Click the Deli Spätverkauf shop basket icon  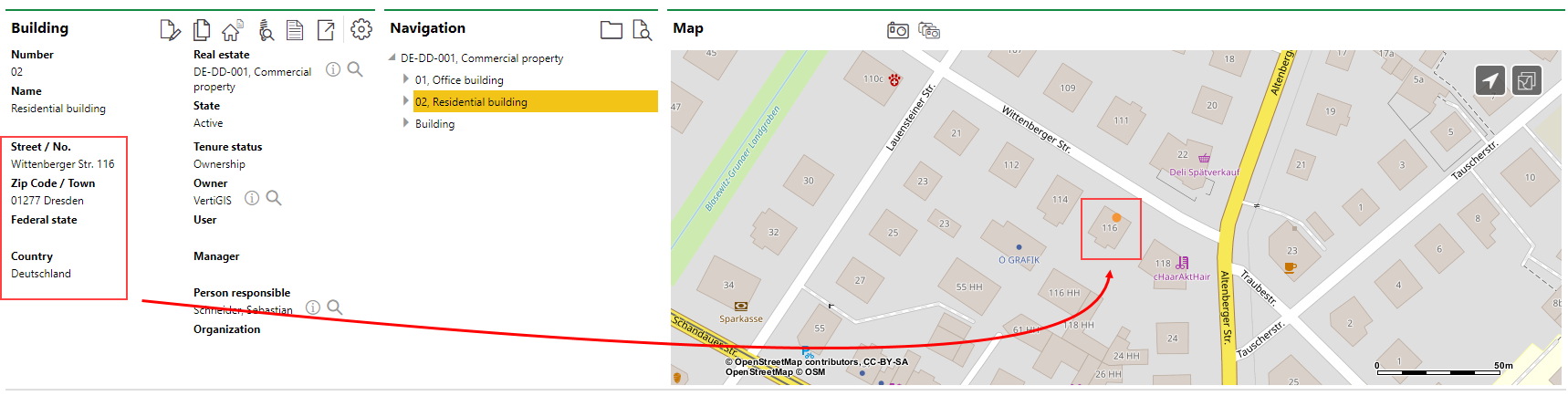(x=1204, y=158)
